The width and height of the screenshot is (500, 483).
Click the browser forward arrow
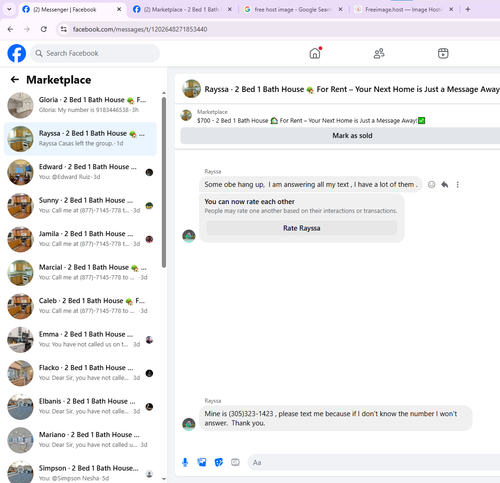tap(27, 29)
